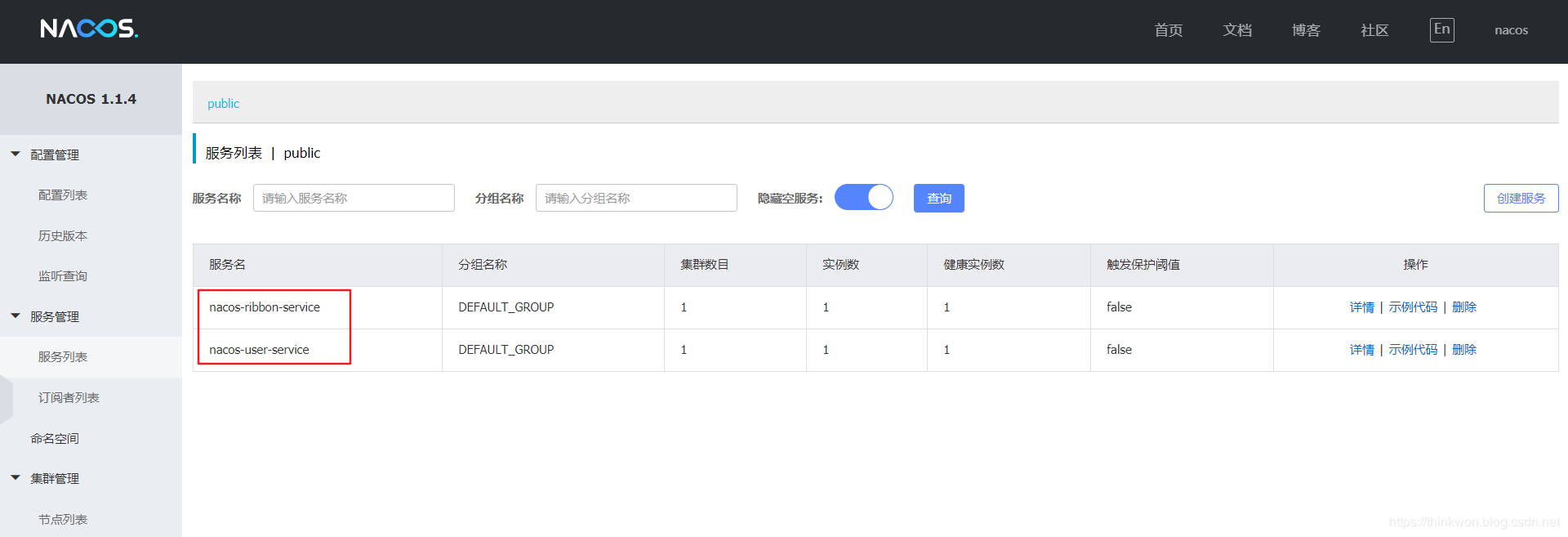Open 订阅者列表 in the sidebar

click(69, 398)
